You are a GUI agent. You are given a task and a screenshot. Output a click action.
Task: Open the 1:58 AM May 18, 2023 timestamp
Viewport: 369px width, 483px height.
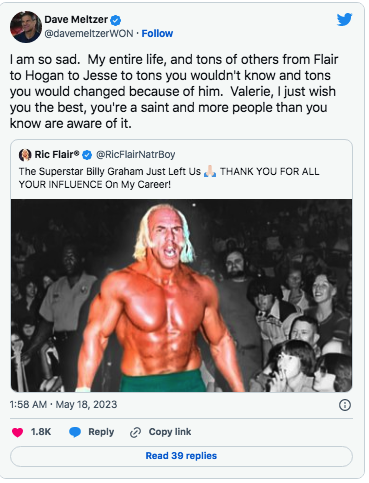click(63, 404)
